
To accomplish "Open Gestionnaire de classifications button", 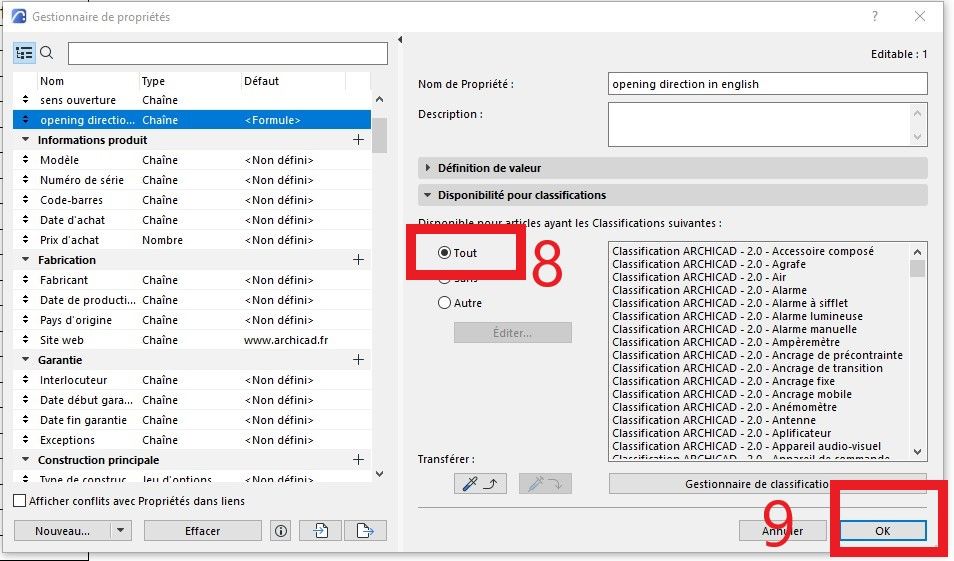I will [x=768, y=484].
